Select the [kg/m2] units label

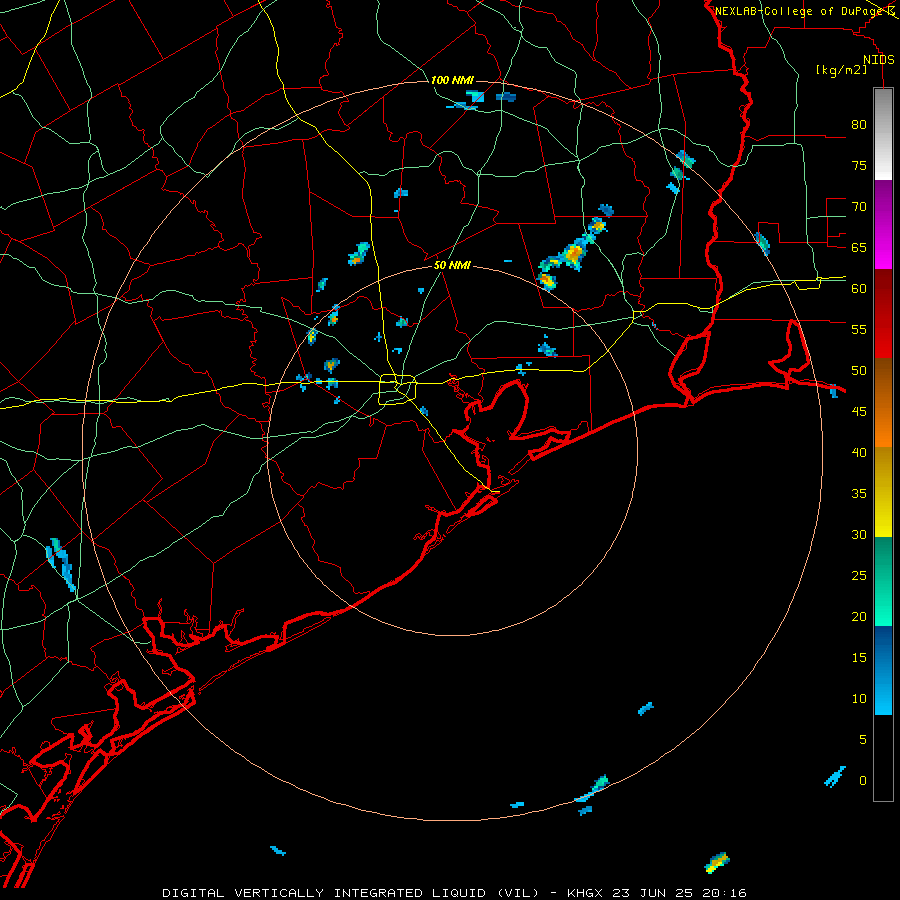pos(841,70)
